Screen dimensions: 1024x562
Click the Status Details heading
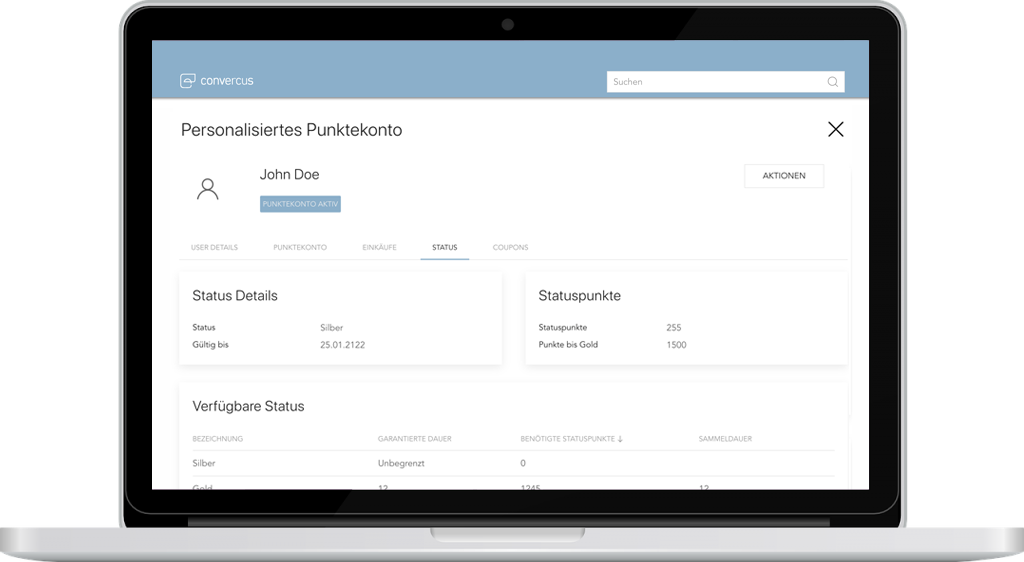(x=234, y=296)
